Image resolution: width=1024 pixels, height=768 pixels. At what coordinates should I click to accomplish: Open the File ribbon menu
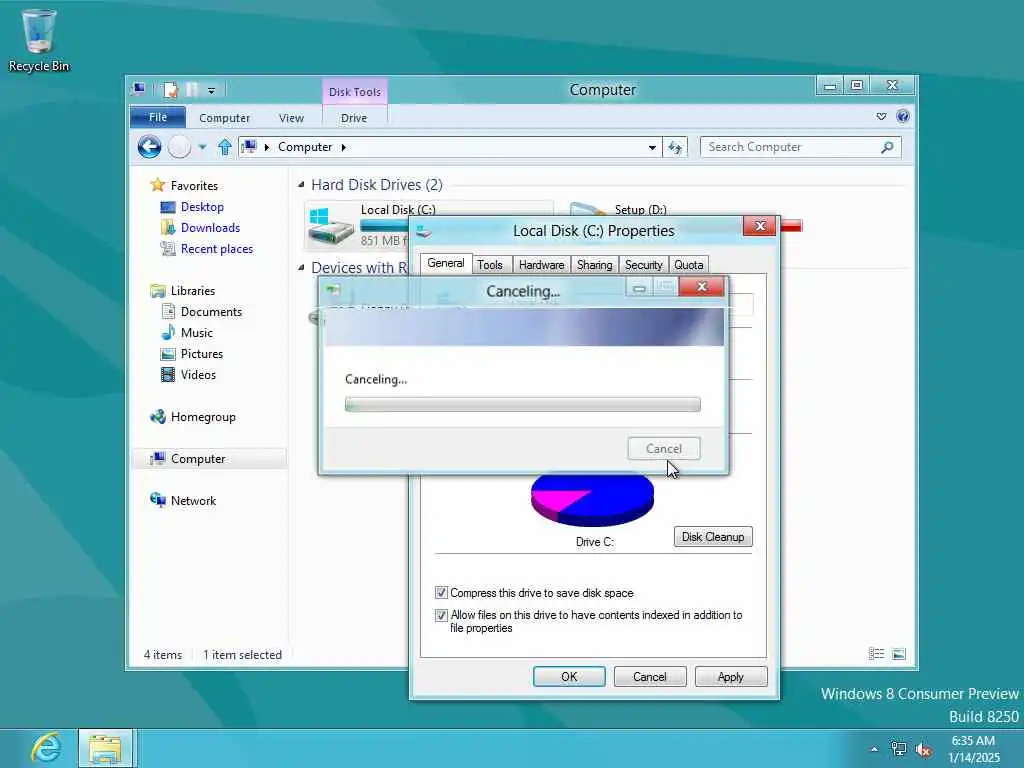pyautogui.click(x=158, y=118)
